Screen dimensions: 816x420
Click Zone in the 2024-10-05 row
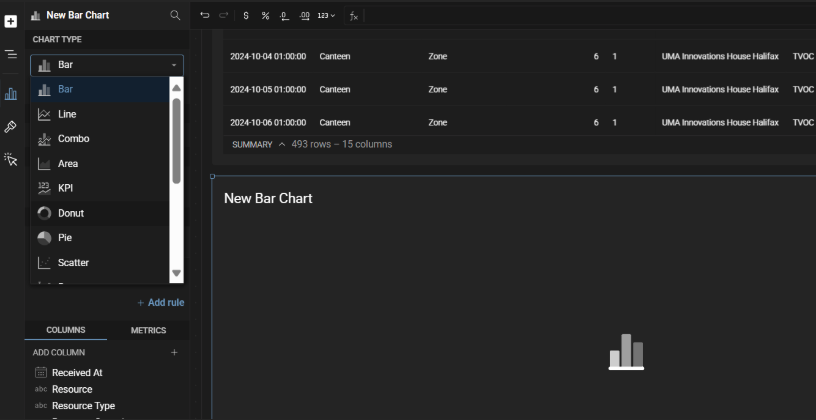[x=438, y=90]
